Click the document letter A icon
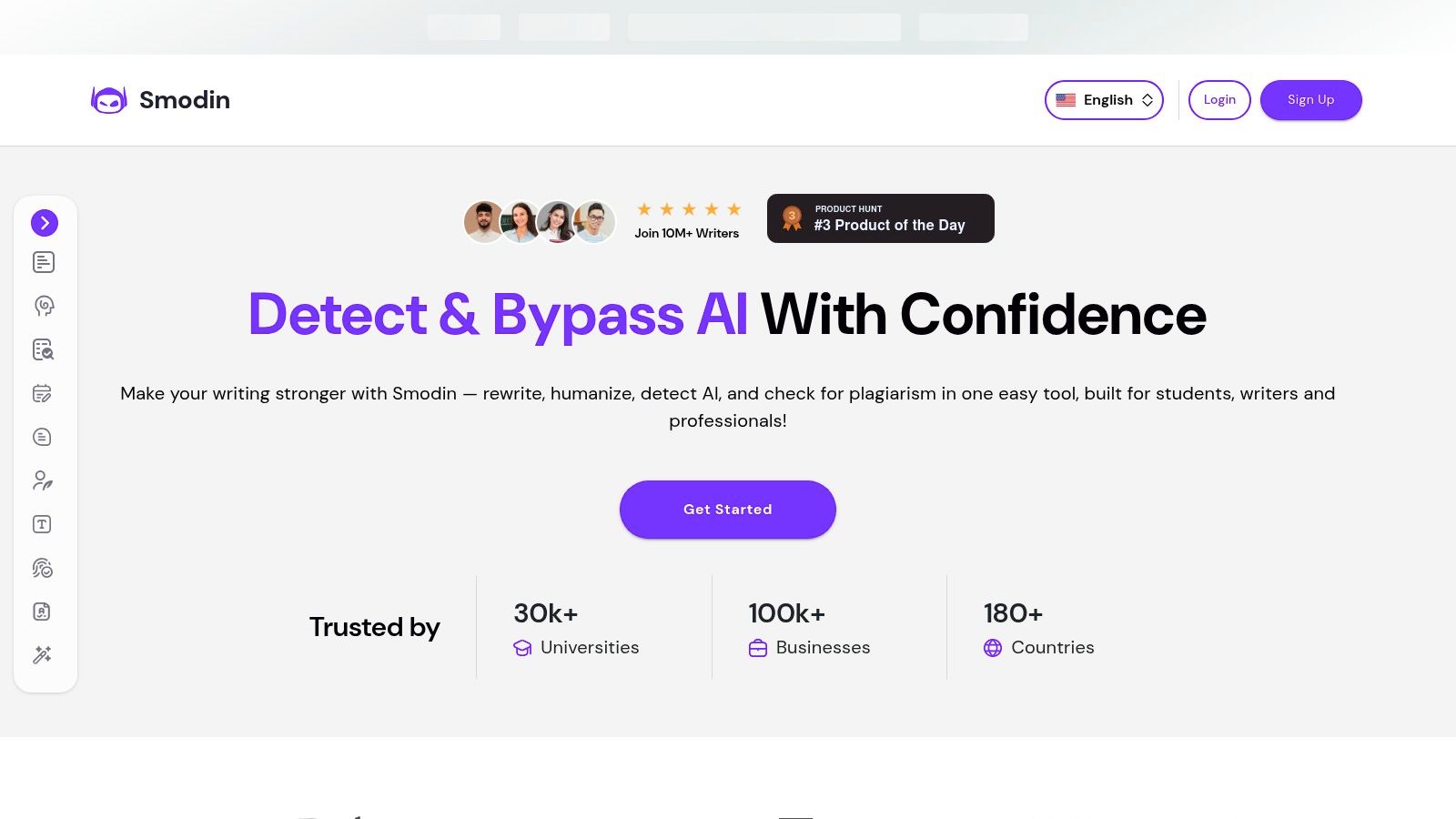The width and height of the screenshot is (1456, 819). coord(43,612)
